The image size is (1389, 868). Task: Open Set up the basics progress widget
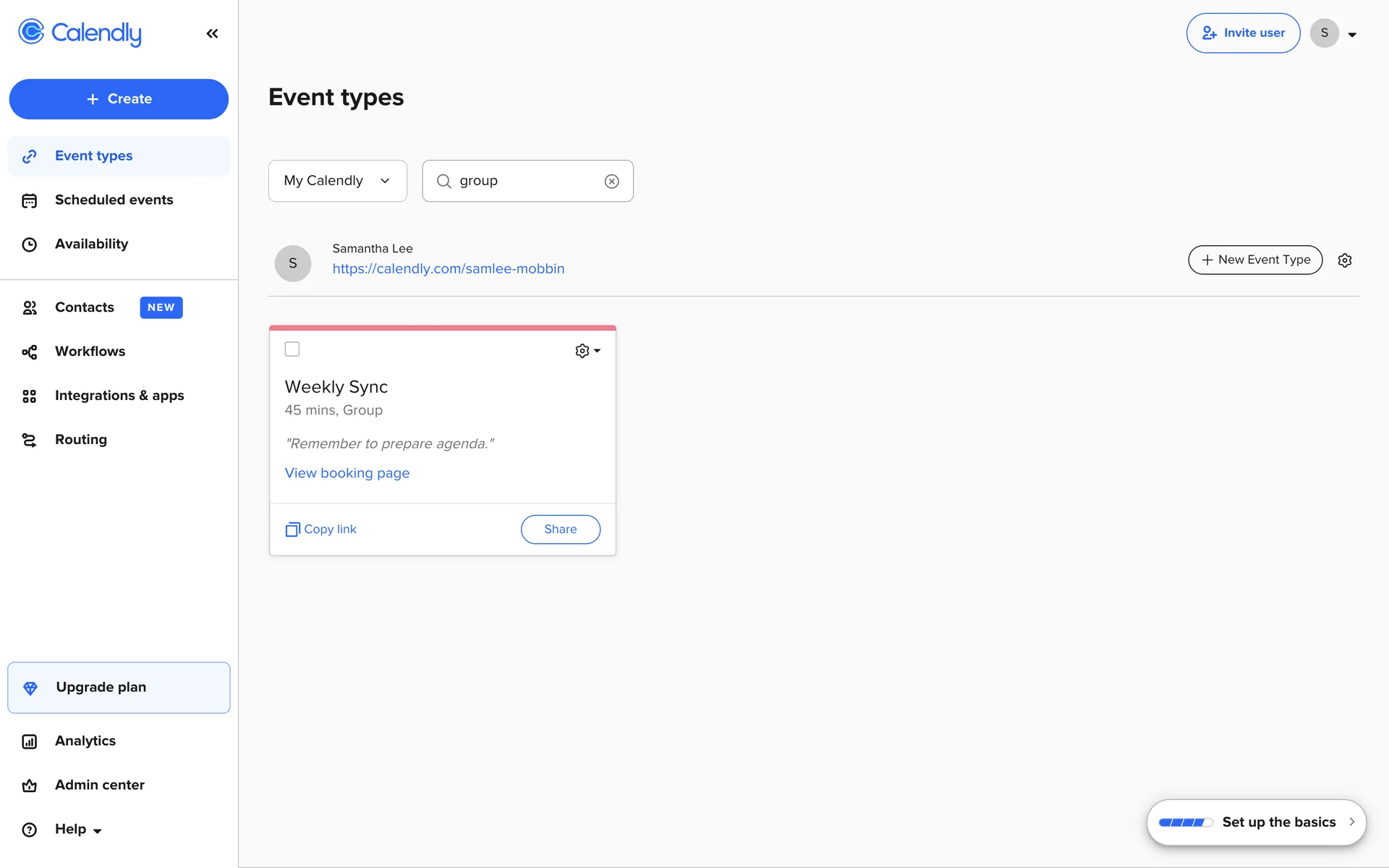1256,822
